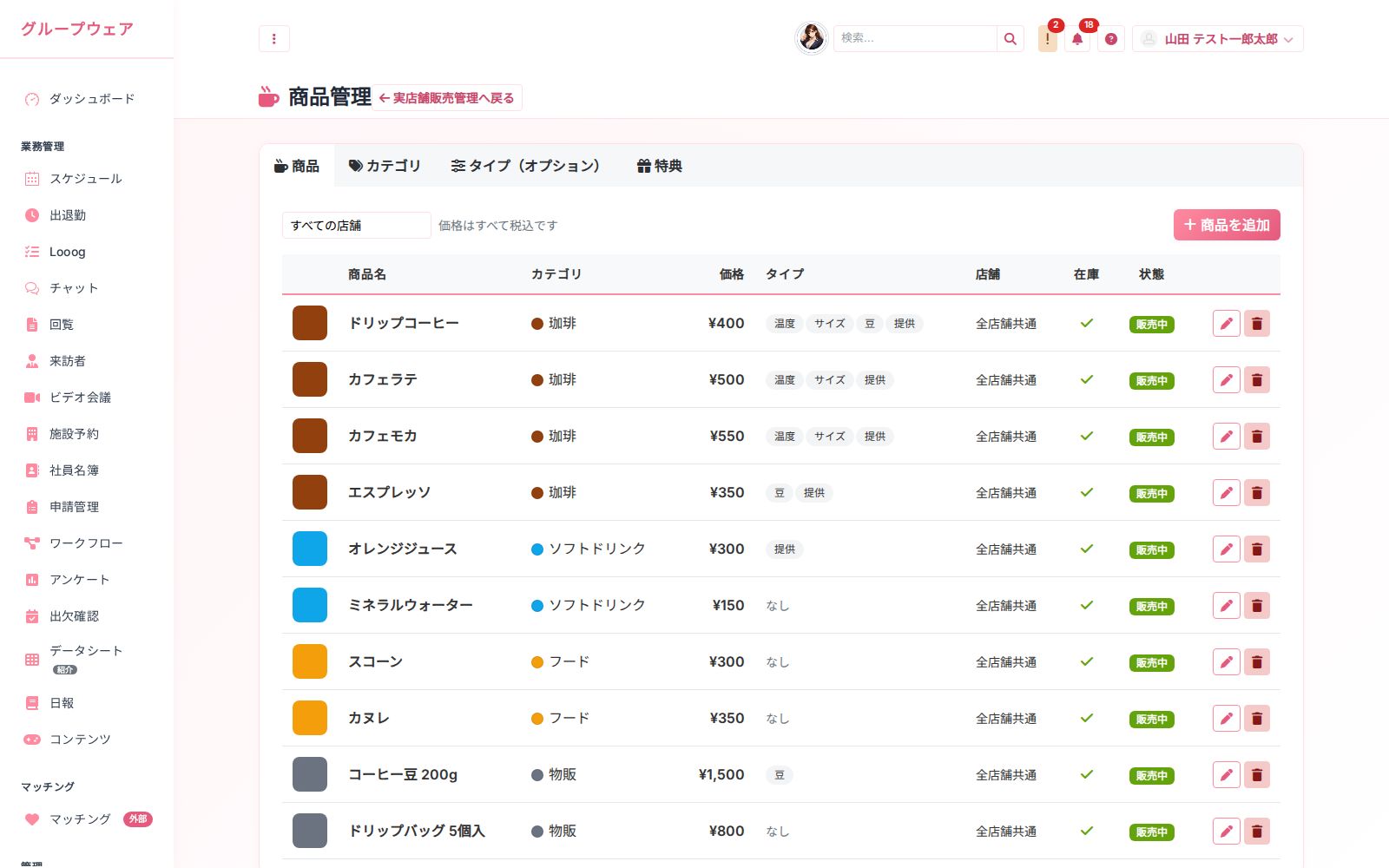Click the edit pencil for カフェモカ
The image size is (1389, 868).
click(x=1226, y=437)
